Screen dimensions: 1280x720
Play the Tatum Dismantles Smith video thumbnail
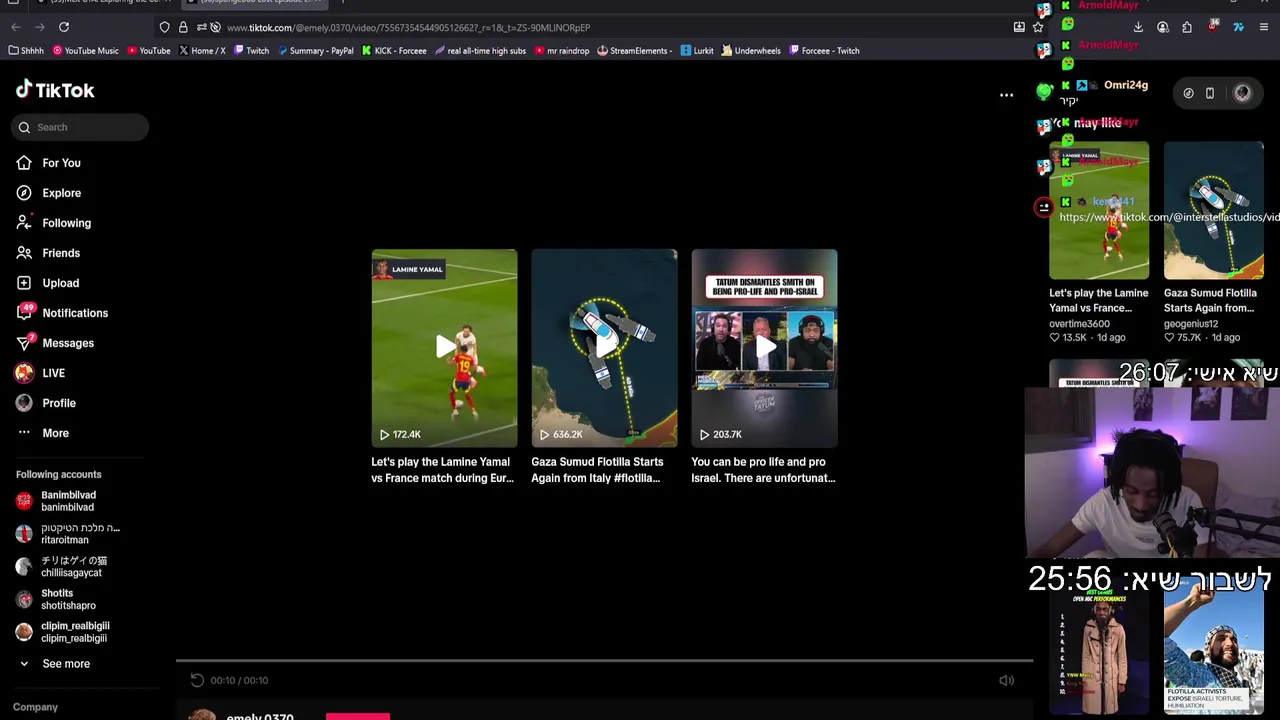point(764,347)
